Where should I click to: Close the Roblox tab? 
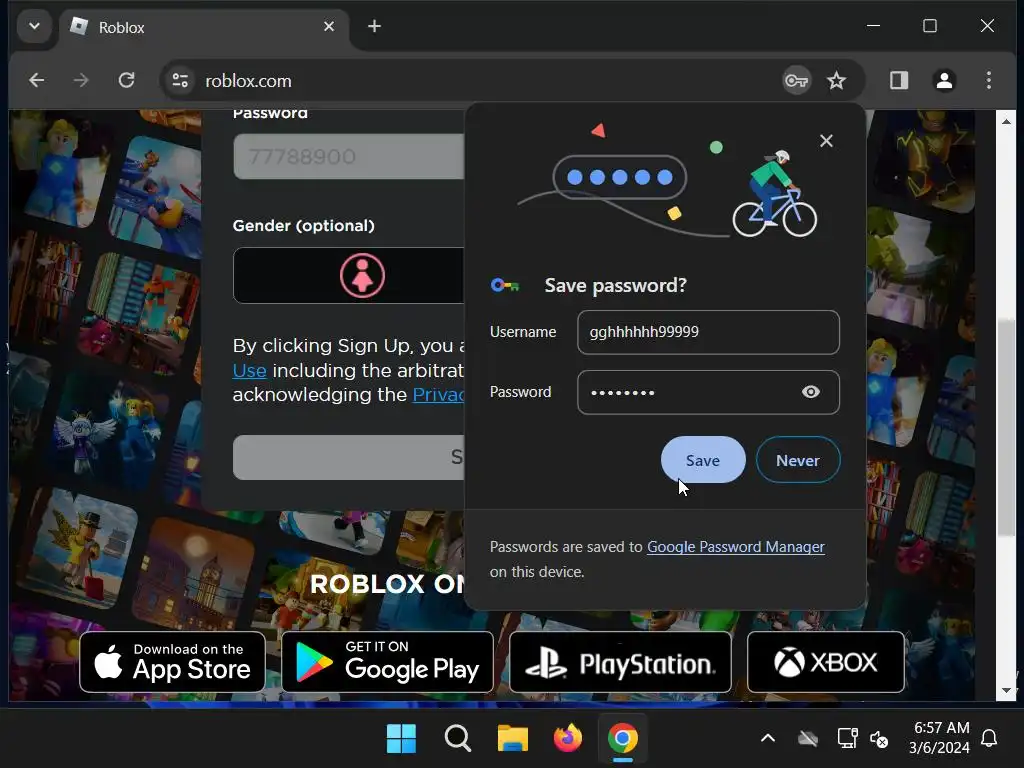pyautogui.click(x=328, y=27)
